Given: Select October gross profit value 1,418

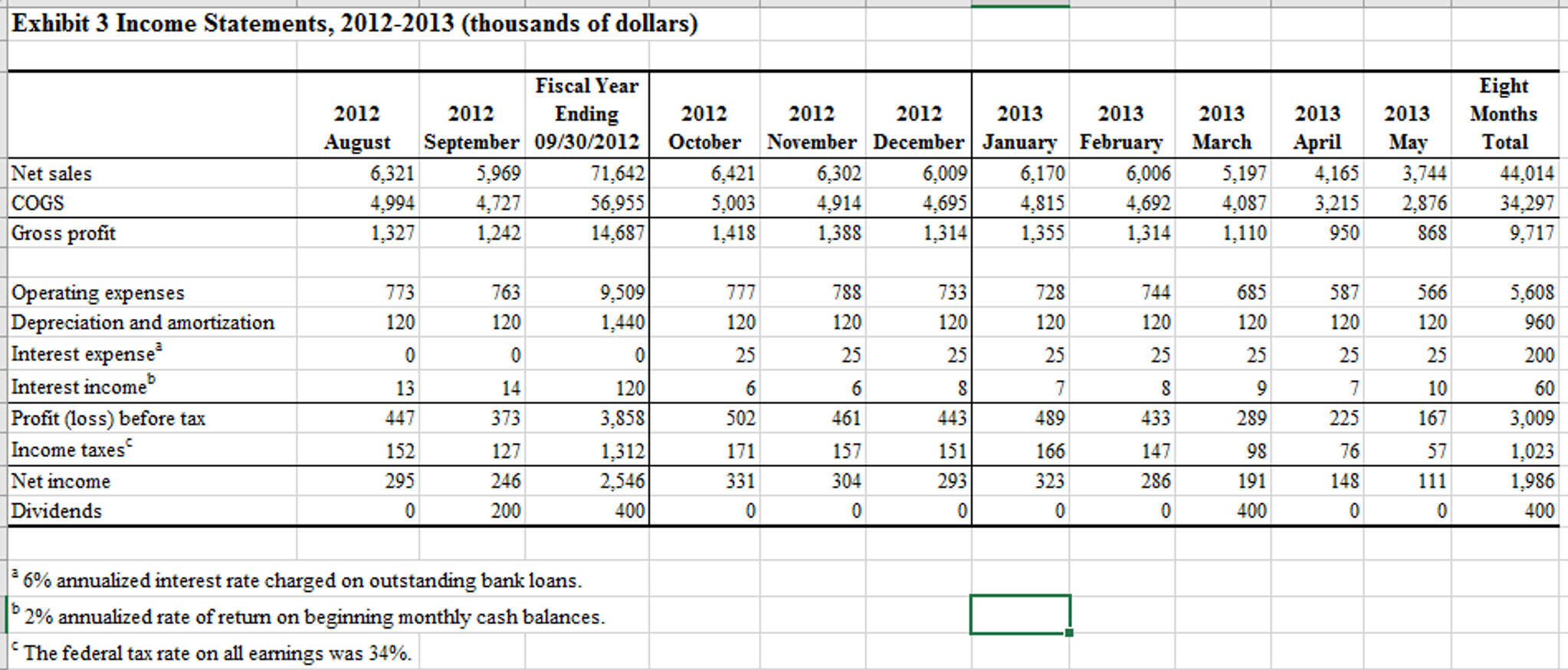Looking at the screenshot, I should click(733, 233).
